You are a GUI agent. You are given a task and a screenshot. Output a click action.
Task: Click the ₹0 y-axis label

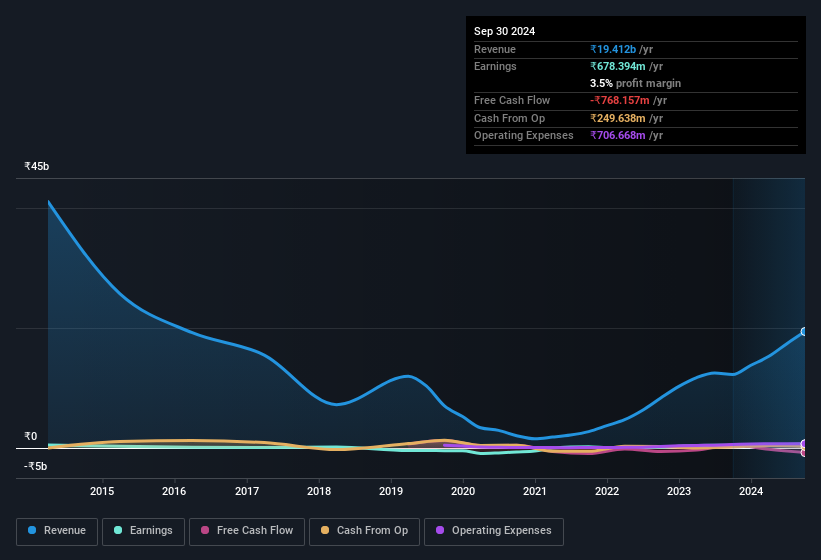[30, 436]
